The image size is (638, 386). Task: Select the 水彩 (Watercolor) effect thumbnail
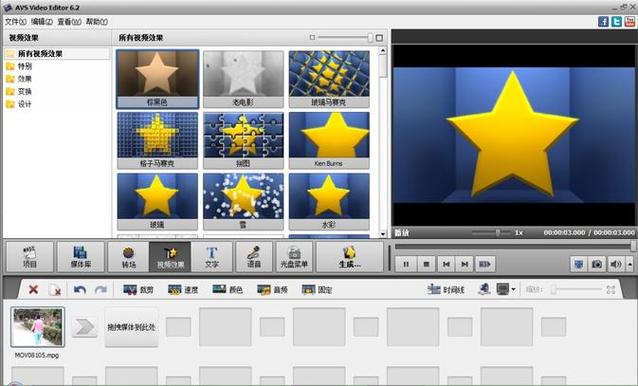(329, 201)
